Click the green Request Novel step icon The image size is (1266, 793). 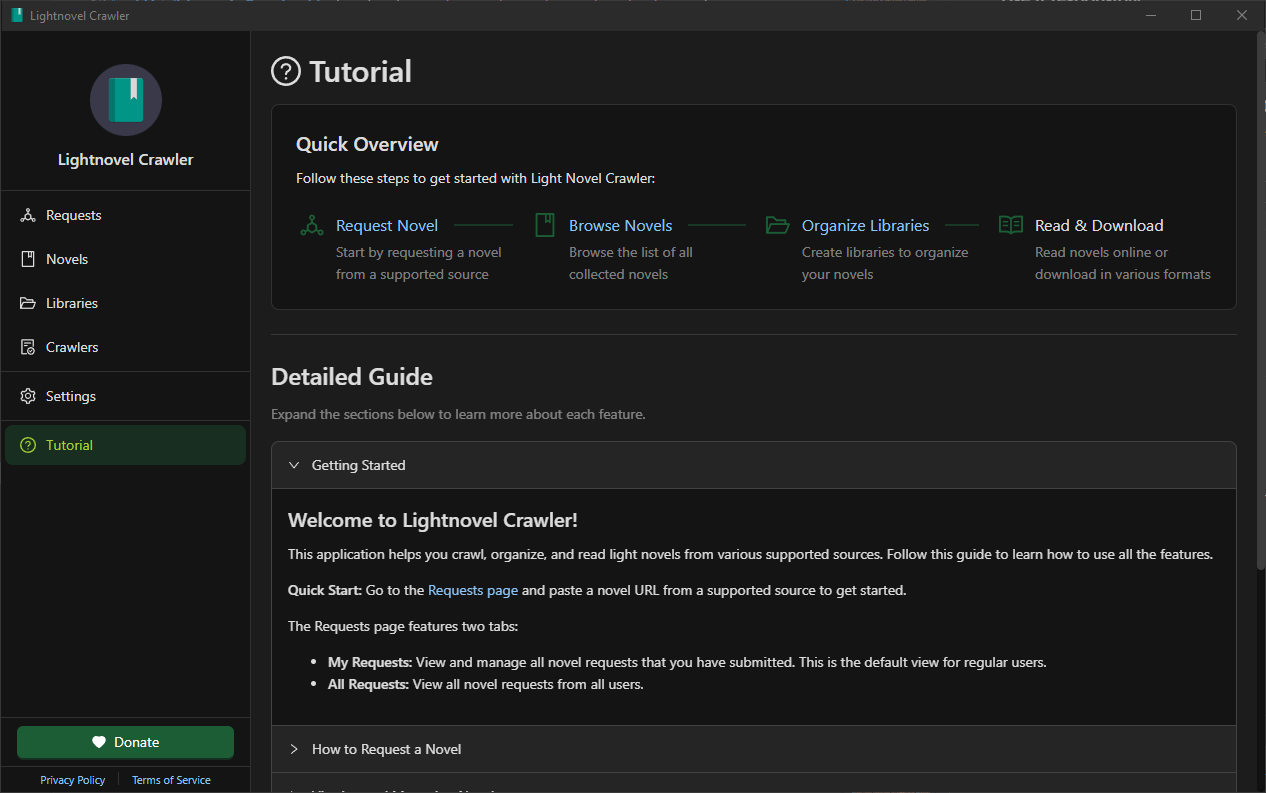click(x=312, y=225)
